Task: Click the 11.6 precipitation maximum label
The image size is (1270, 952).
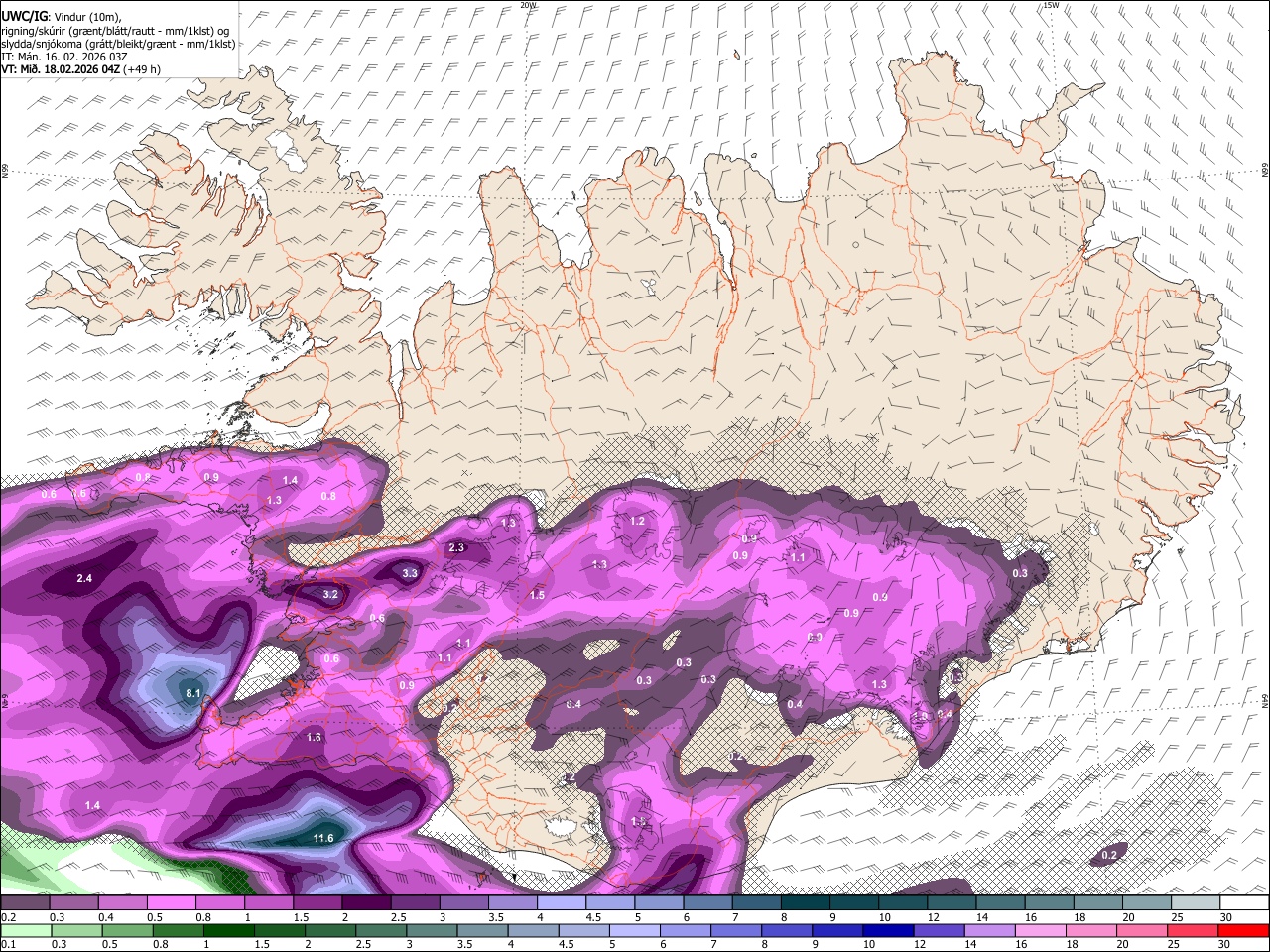Action: (323, 838)
